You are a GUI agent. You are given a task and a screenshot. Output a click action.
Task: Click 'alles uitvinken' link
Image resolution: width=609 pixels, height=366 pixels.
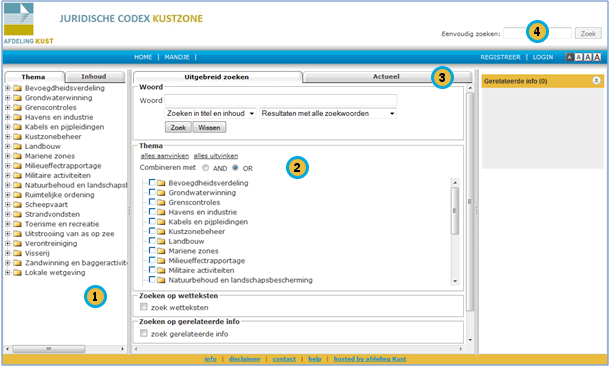[216, 156]
